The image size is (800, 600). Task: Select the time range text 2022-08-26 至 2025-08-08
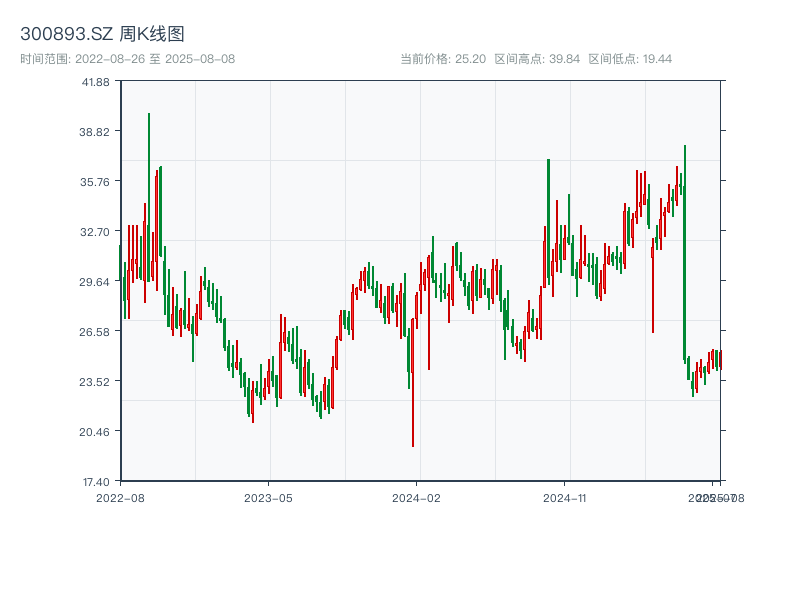(155, 59)
